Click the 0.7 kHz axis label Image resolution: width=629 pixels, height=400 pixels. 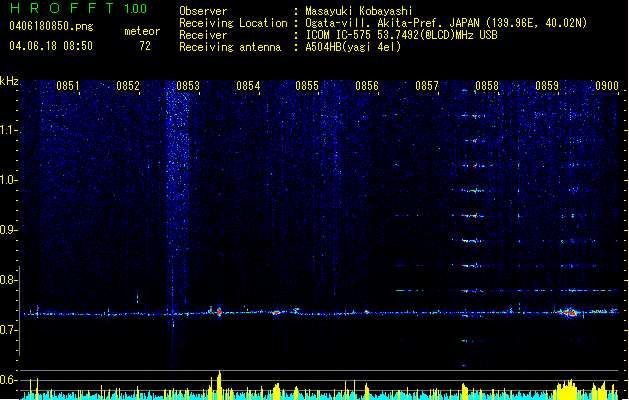(x=8, y=330)
